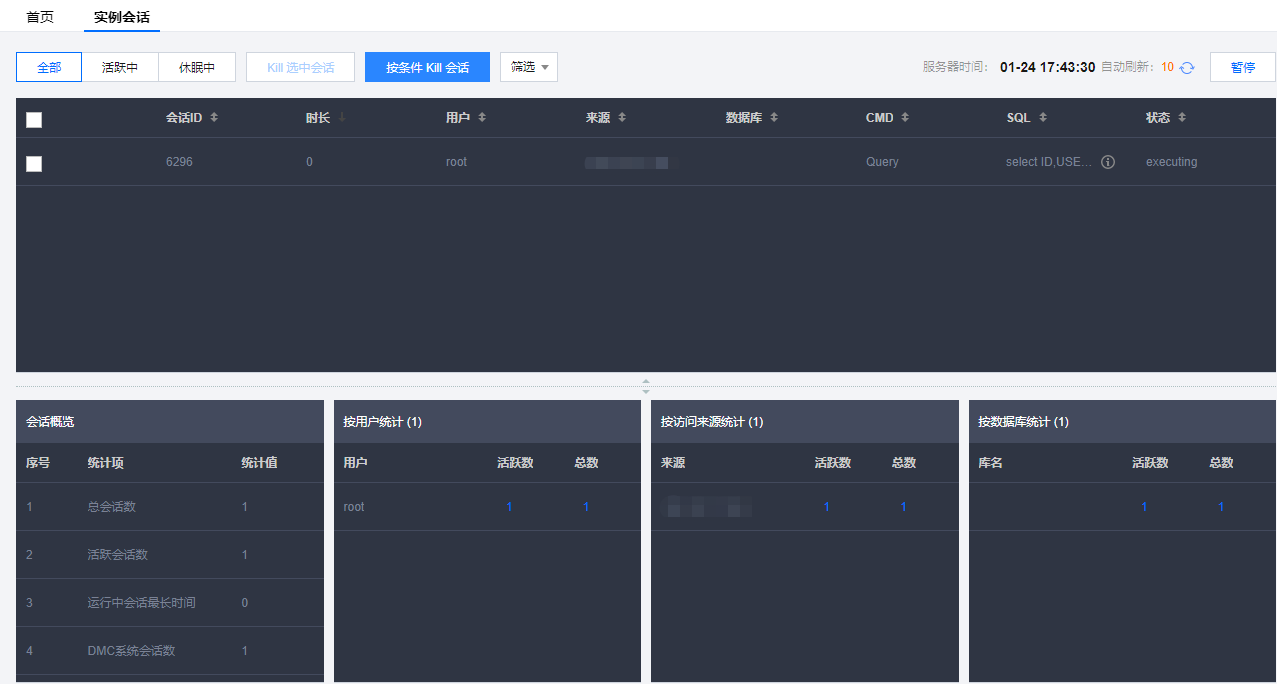Click root user's active count link
The width and height of the screenshot is (1277, 684).
pyautogui.click(x=509, y=507)
